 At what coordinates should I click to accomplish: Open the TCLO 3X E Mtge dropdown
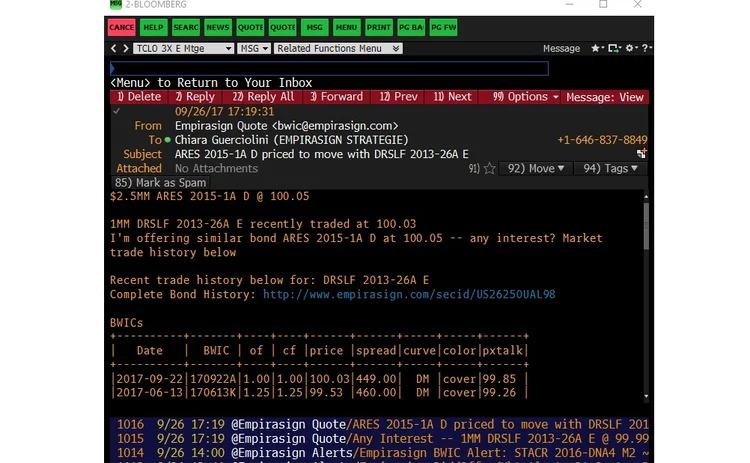(183, 48)
